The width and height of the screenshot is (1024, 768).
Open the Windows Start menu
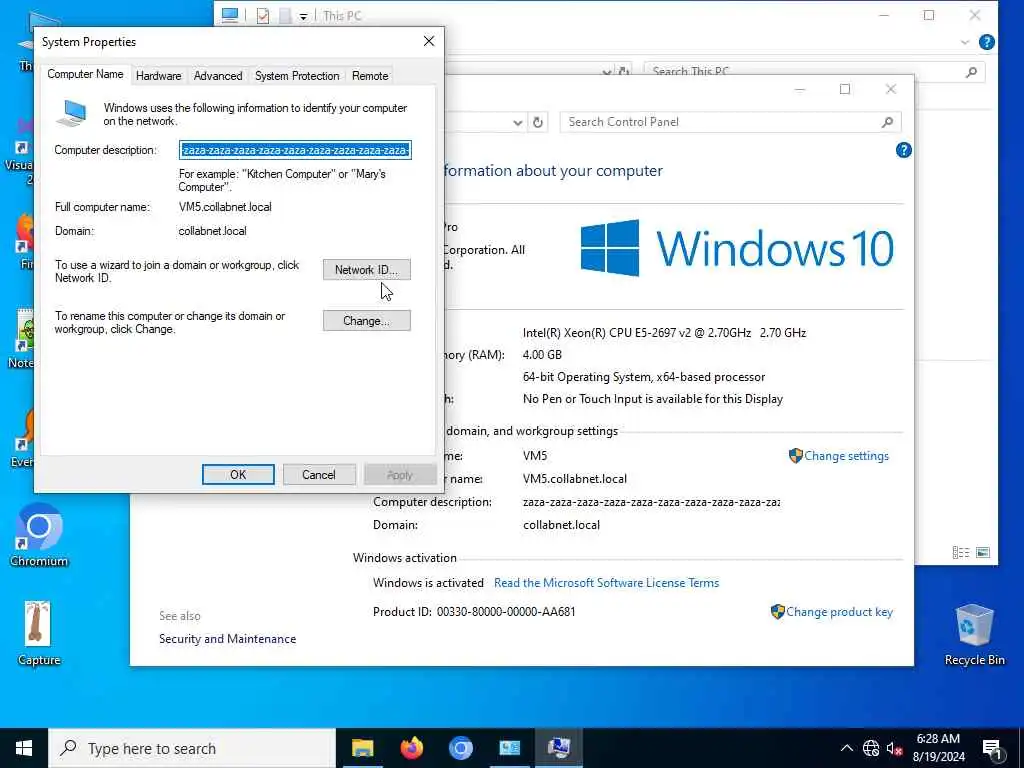tap(24, 748)
